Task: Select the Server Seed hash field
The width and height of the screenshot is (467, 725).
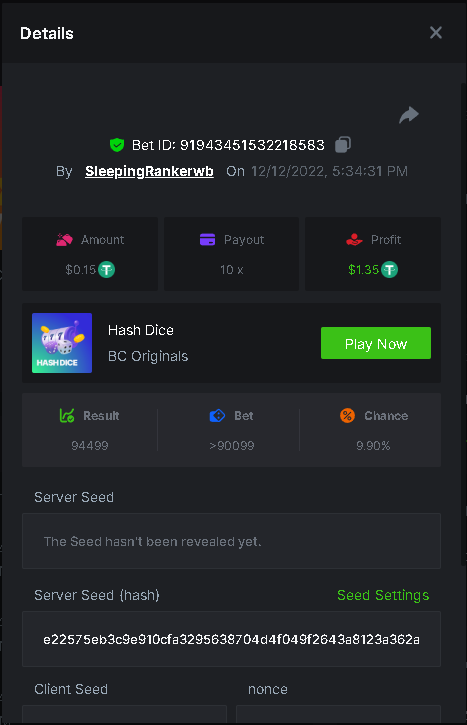Action: pyautogui.click(x=231, y=639)
